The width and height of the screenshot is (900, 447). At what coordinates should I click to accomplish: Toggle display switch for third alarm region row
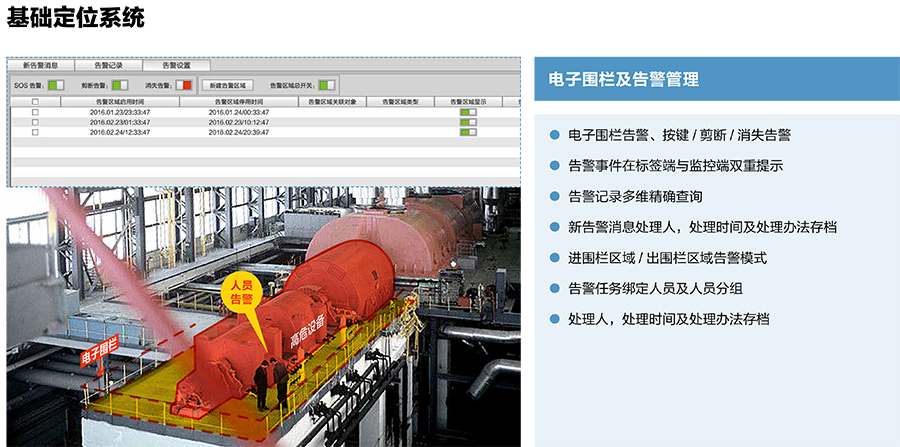point(467,132)
